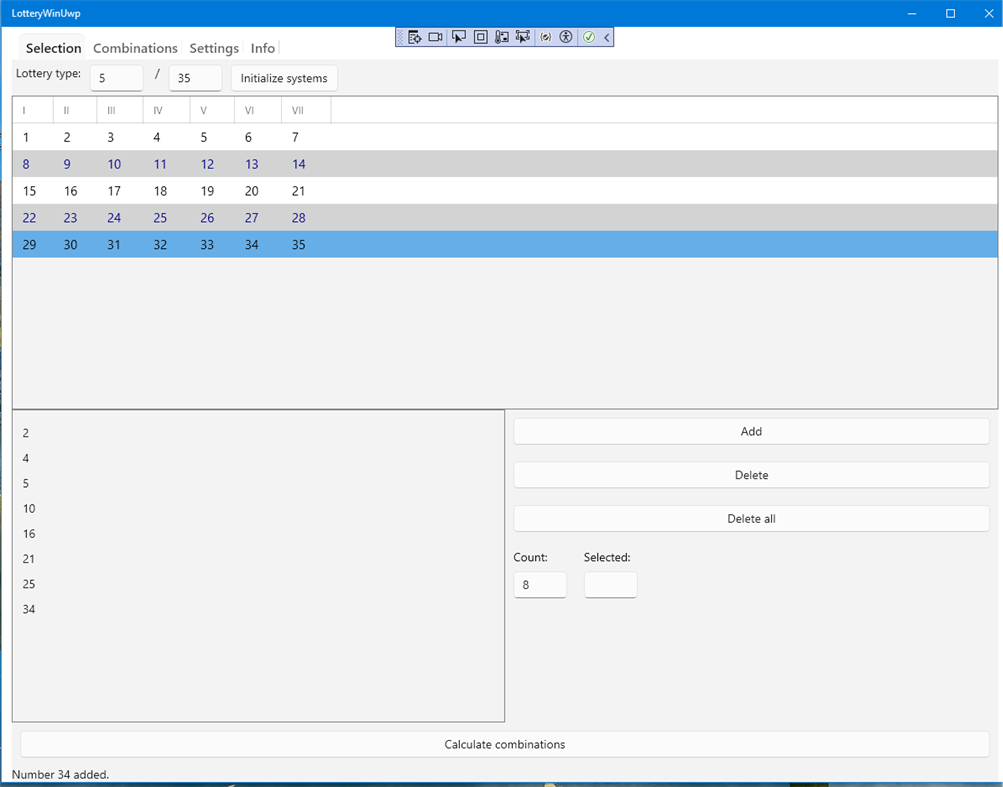Screen dimensions: 1003x787
Task: Delete all selected numbers
Action: pos(751,518)
